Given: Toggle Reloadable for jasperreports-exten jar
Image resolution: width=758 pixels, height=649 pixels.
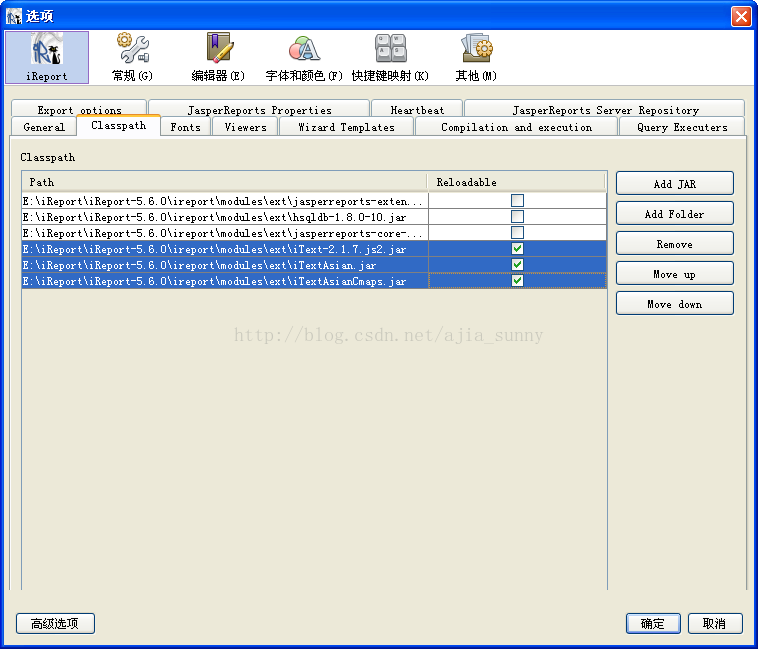Looking at the screenshot, I should 517,201.
